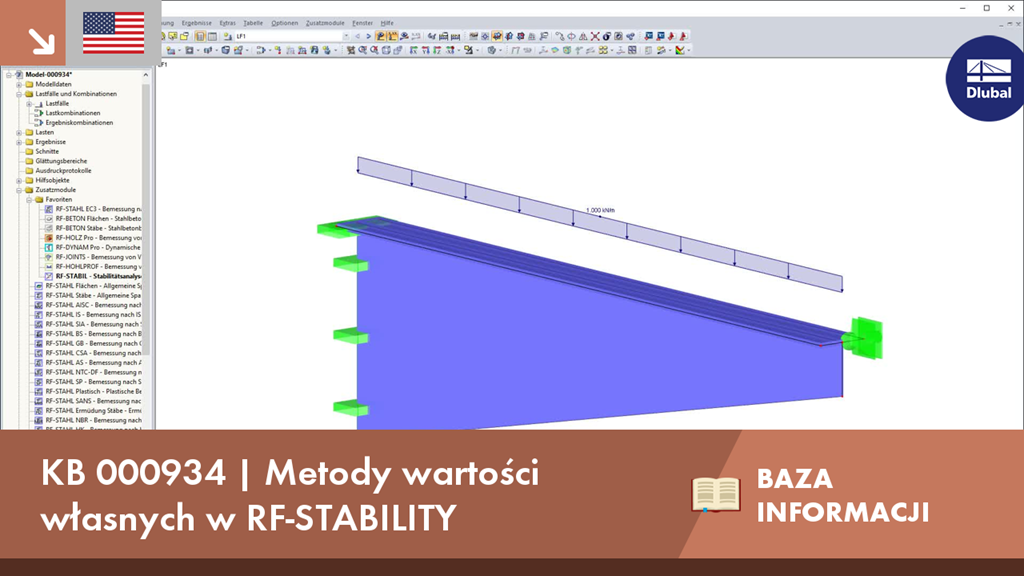The height and width of the screenshot is (576, 1024).
Task: Open RF-STAHL SIA module
Action: pos(93,324)
